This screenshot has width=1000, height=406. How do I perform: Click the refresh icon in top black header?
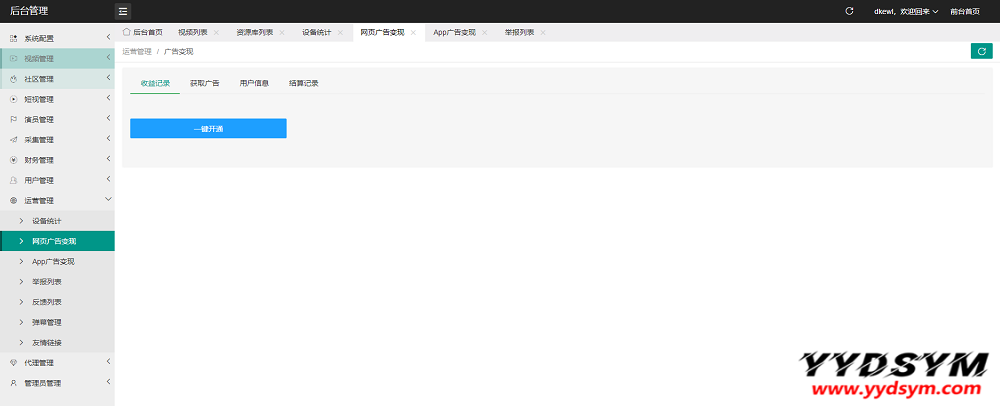tap(849, 11)
